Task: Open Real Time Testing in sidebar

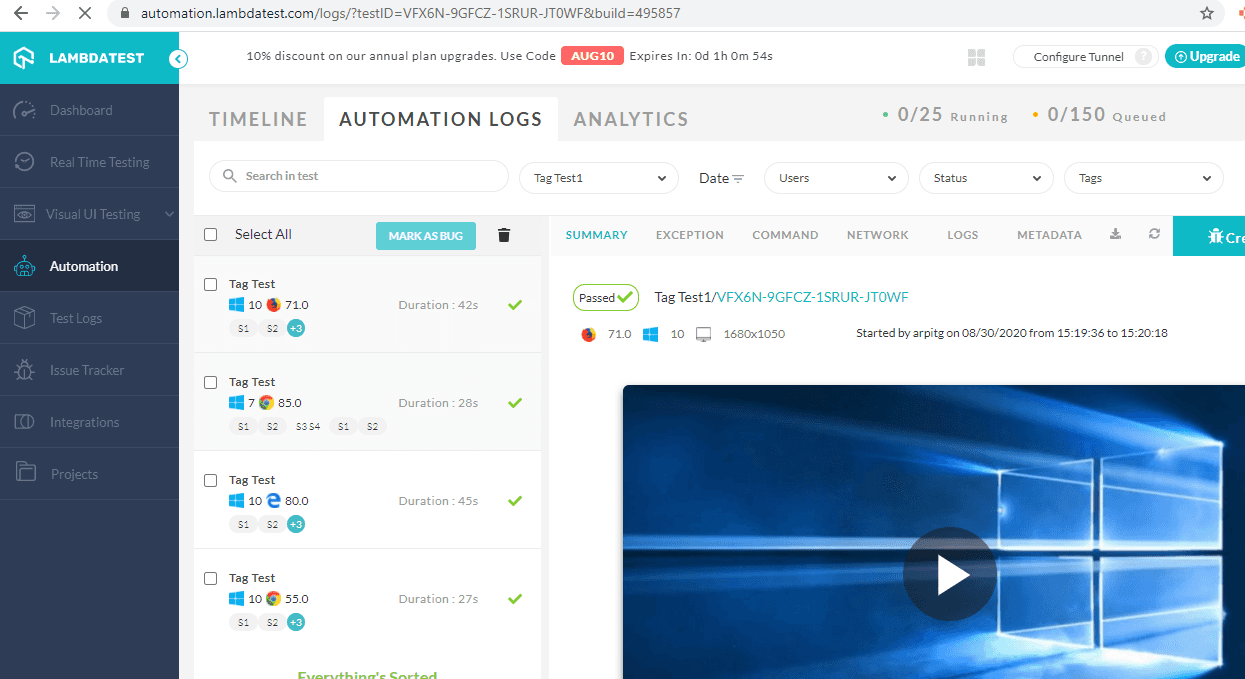Action: click(99, 162)
